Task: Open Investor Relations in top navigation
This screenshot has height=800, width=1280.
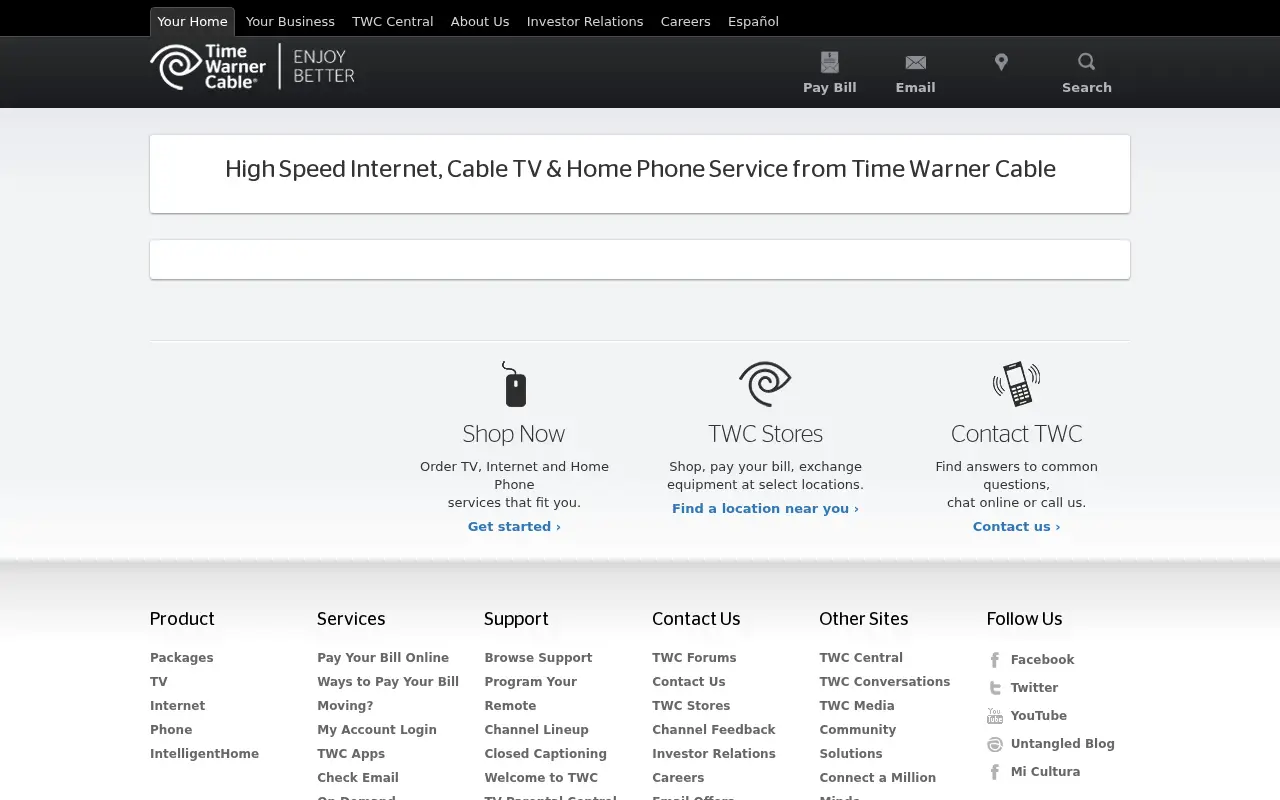Action: (585, 21)
